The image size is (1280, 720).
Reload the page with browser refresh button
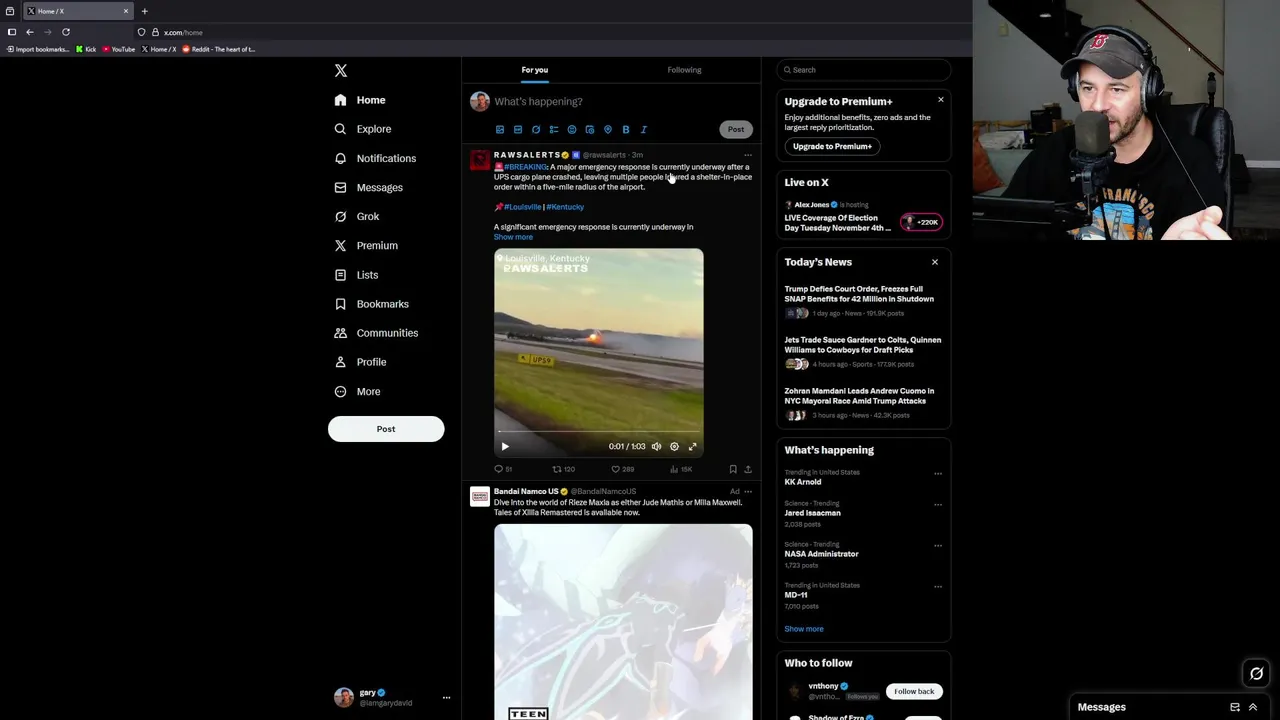tap(66, 32)
